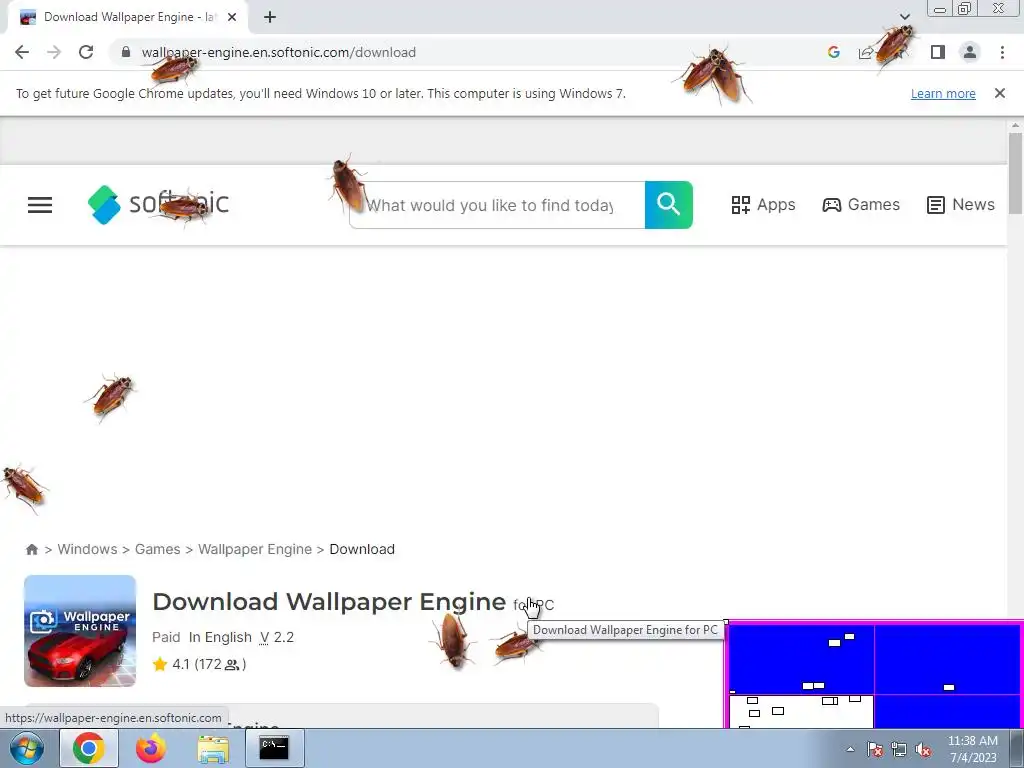
Task: Launch Firefox from taskbar
Action: click(151, 748)
